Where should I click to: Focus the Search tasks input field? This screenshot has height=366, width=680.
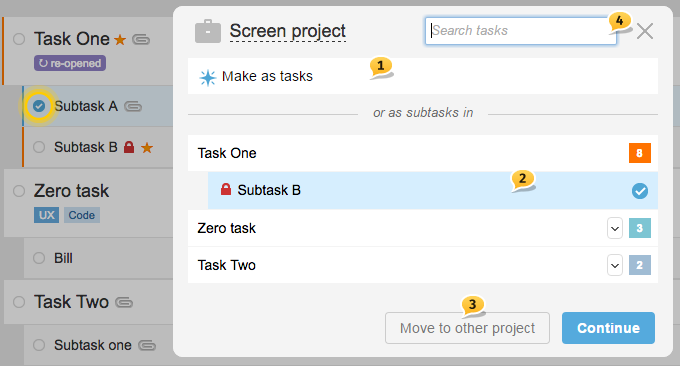point(521,31)
